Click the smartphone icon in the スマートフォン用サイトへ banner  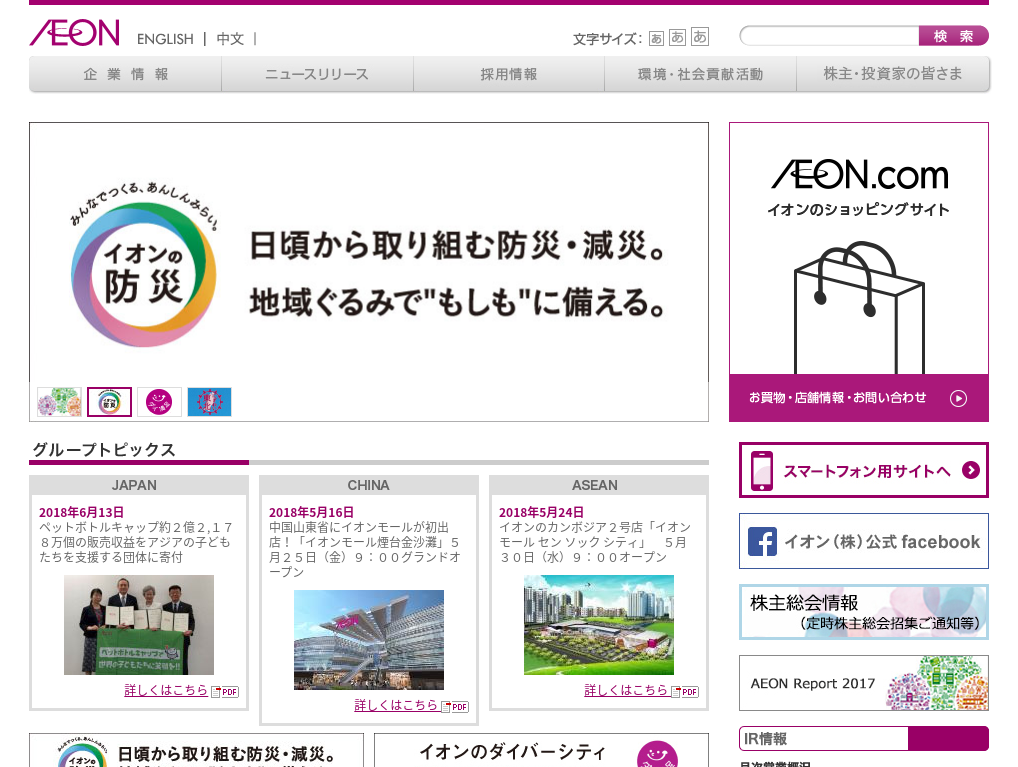pyautogui.click(x=762, y=470)
